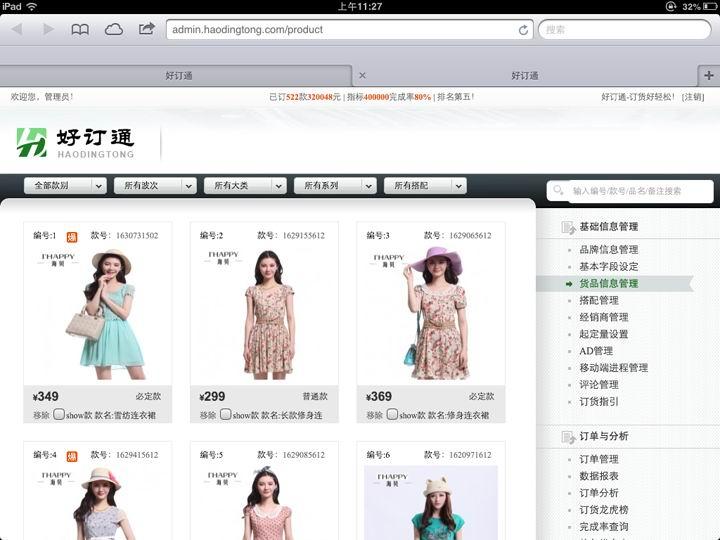The image size is (720, 540).
Task: Open the 所有波次 dropdown
Action: click(x=155, y=186)
